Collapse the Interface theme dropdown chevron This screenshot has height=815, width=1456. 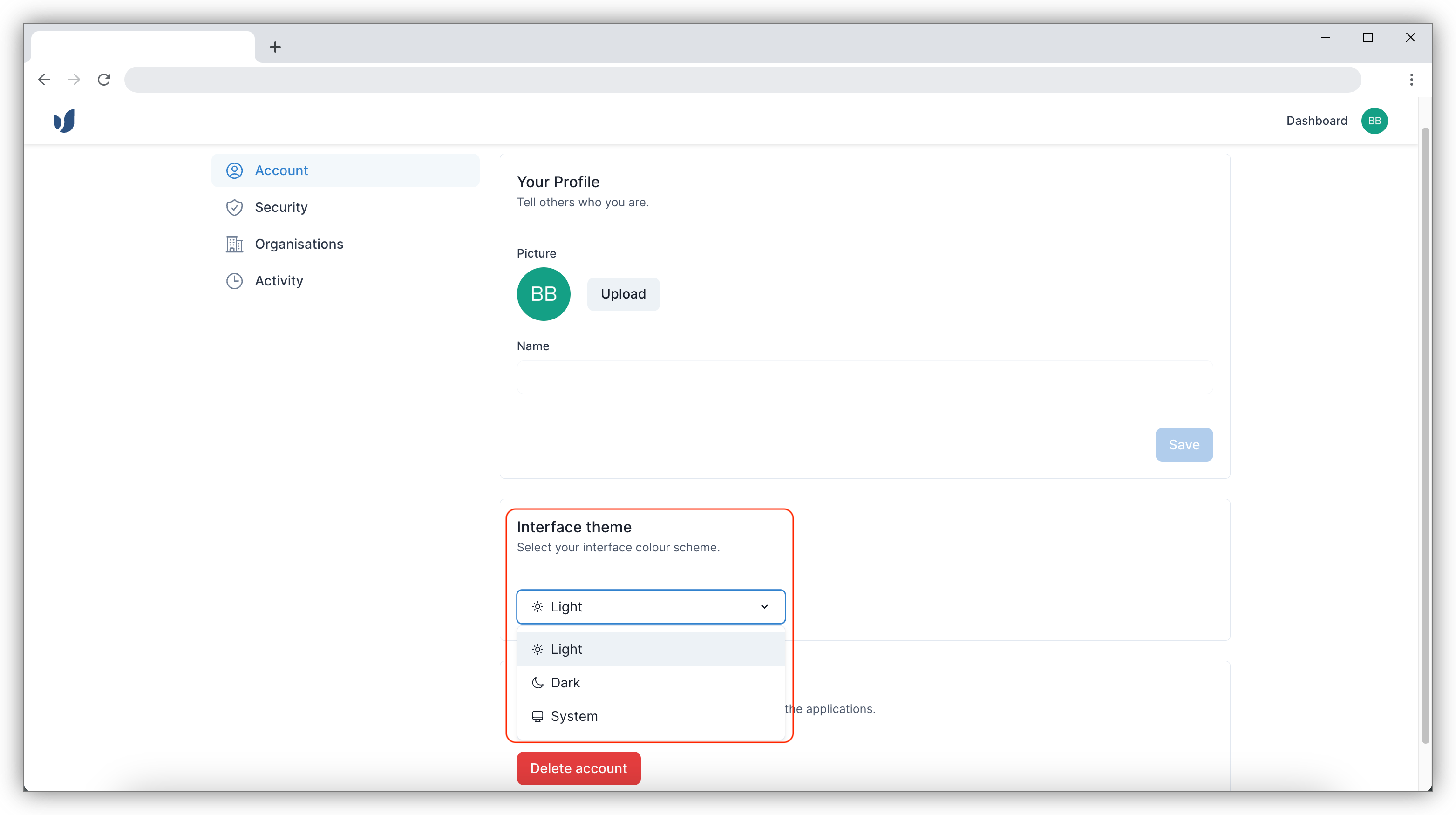764,606
